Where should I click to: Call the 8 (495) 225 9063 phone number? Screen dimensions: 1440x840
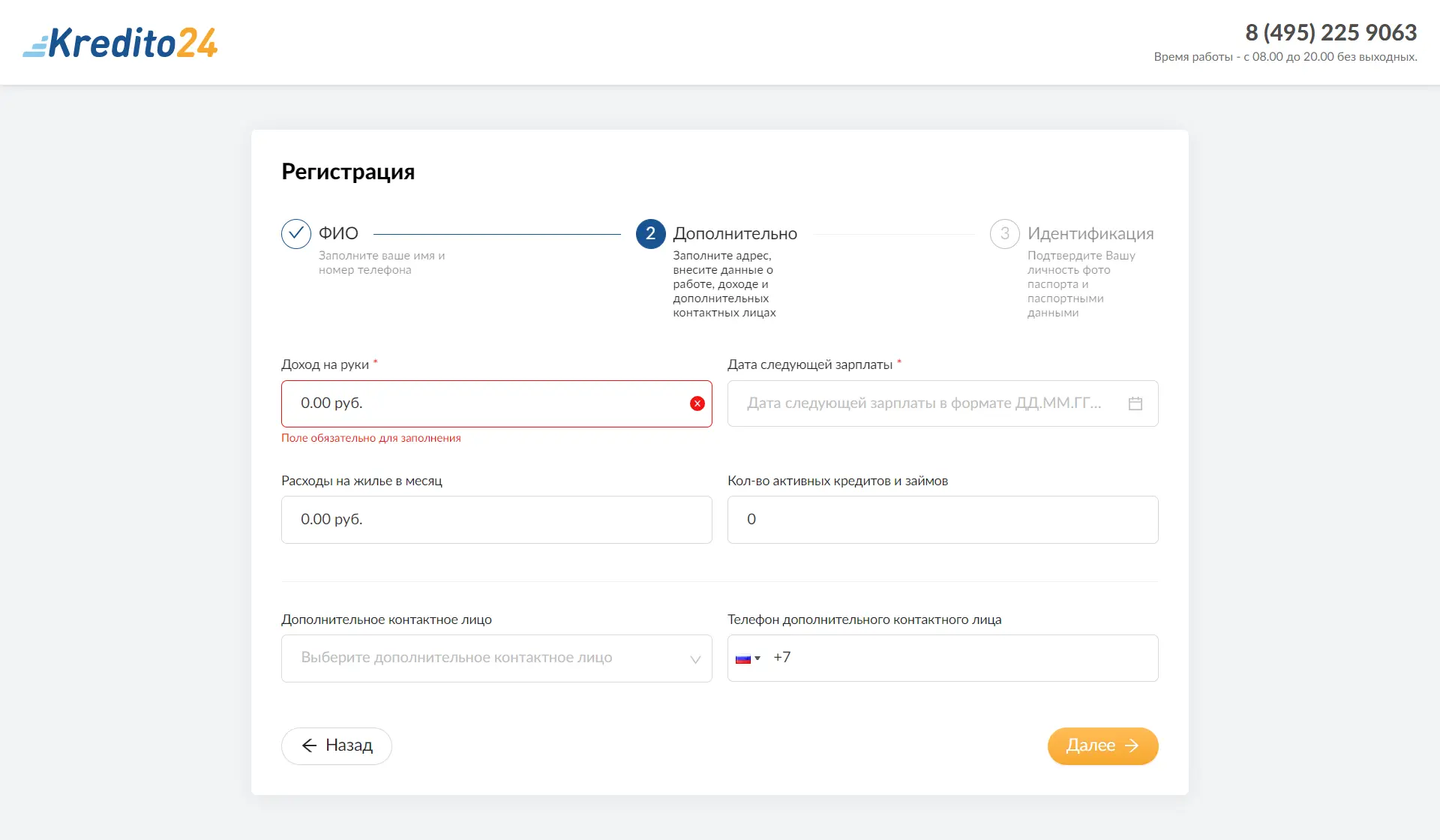click(1331, 32)
